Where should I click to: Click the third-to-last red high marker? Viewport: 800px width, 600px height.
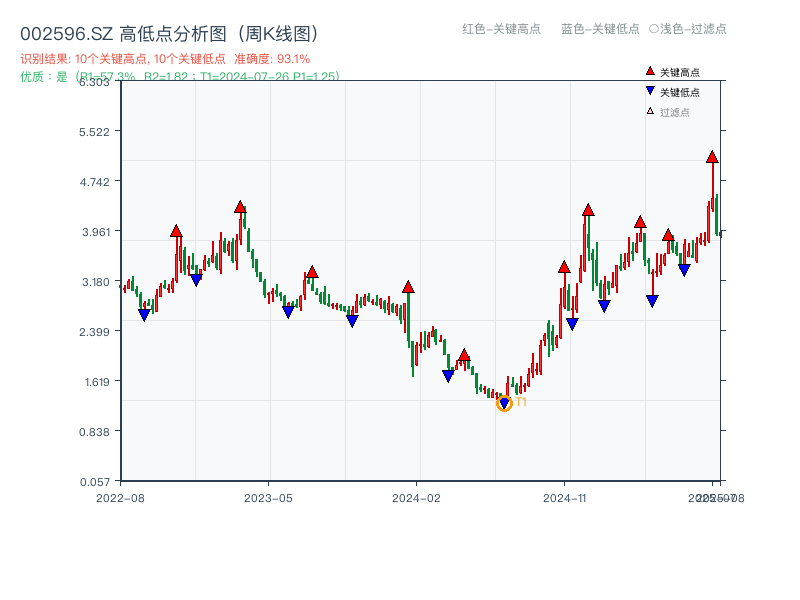(640, 222)
